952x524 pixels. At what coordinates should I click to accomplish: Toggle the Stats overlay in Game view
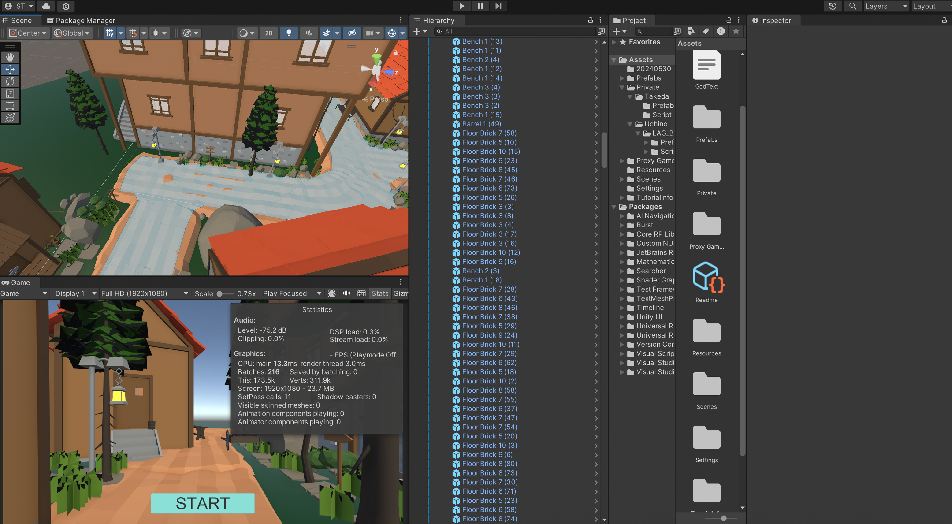click(x=380, y=293)
